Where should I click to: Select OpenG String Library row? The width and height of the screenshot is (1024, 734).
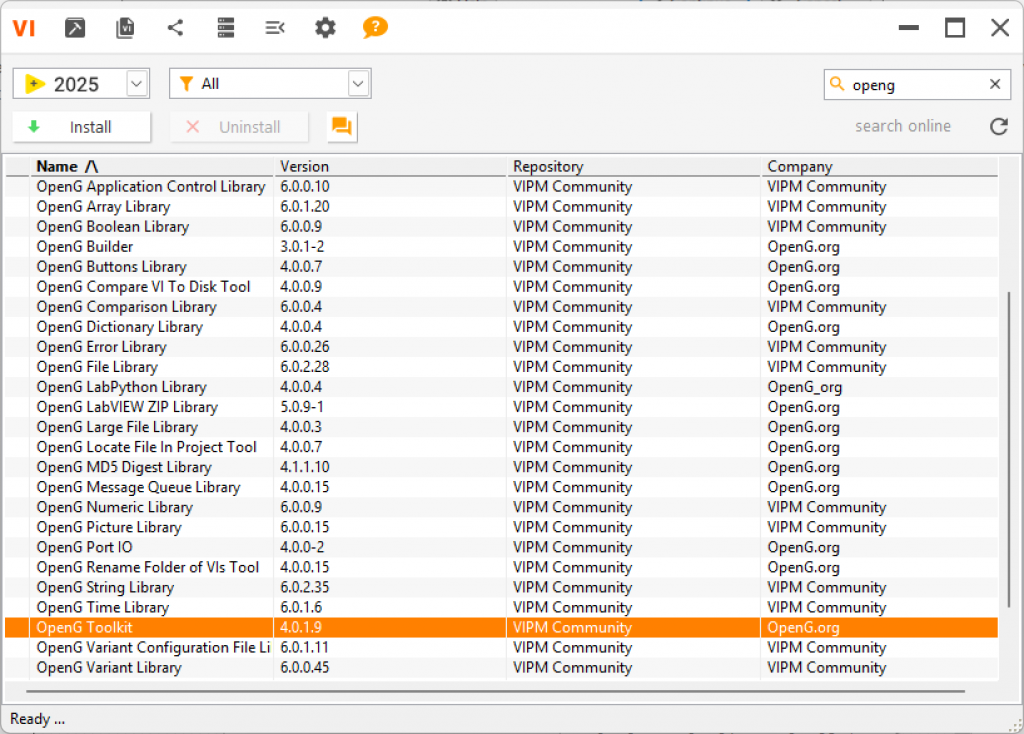[x=502, y=588]
